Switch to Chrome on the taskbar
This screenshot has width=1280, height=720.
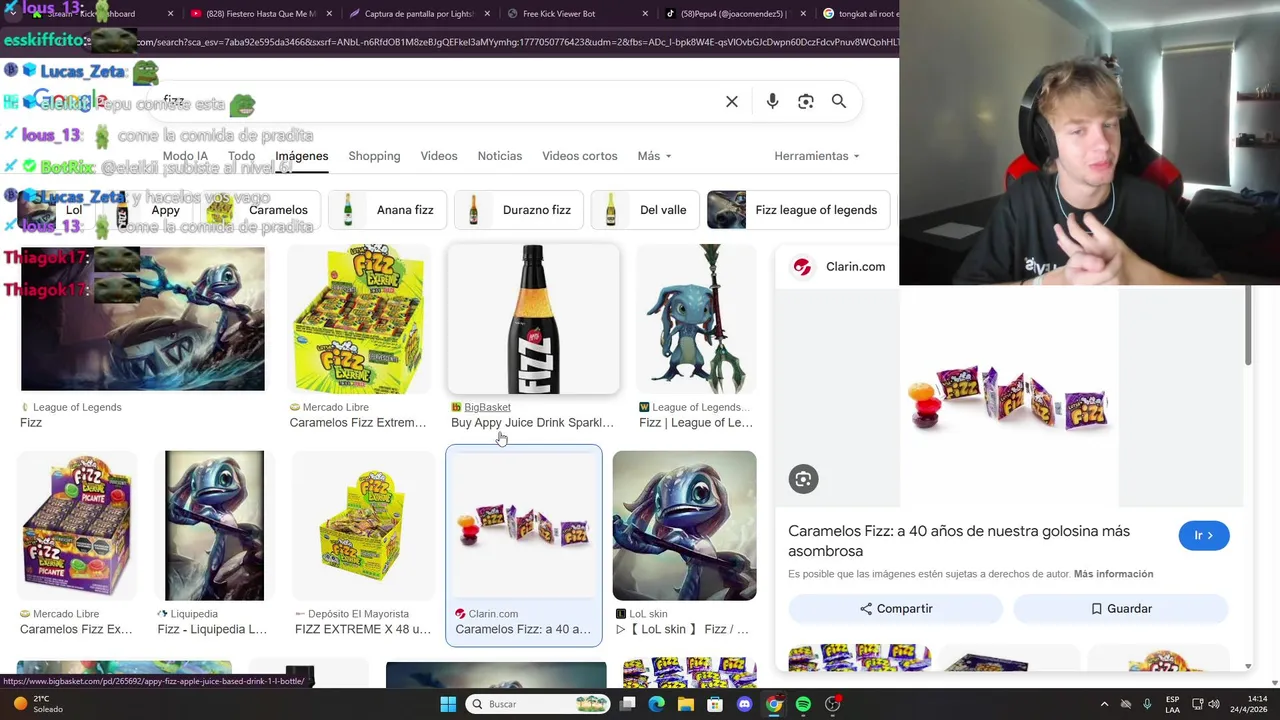774,704
